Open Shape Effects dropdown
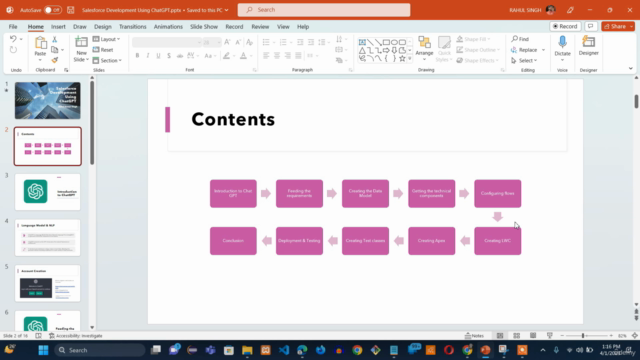The image size is (640, 360). [478, 60]
